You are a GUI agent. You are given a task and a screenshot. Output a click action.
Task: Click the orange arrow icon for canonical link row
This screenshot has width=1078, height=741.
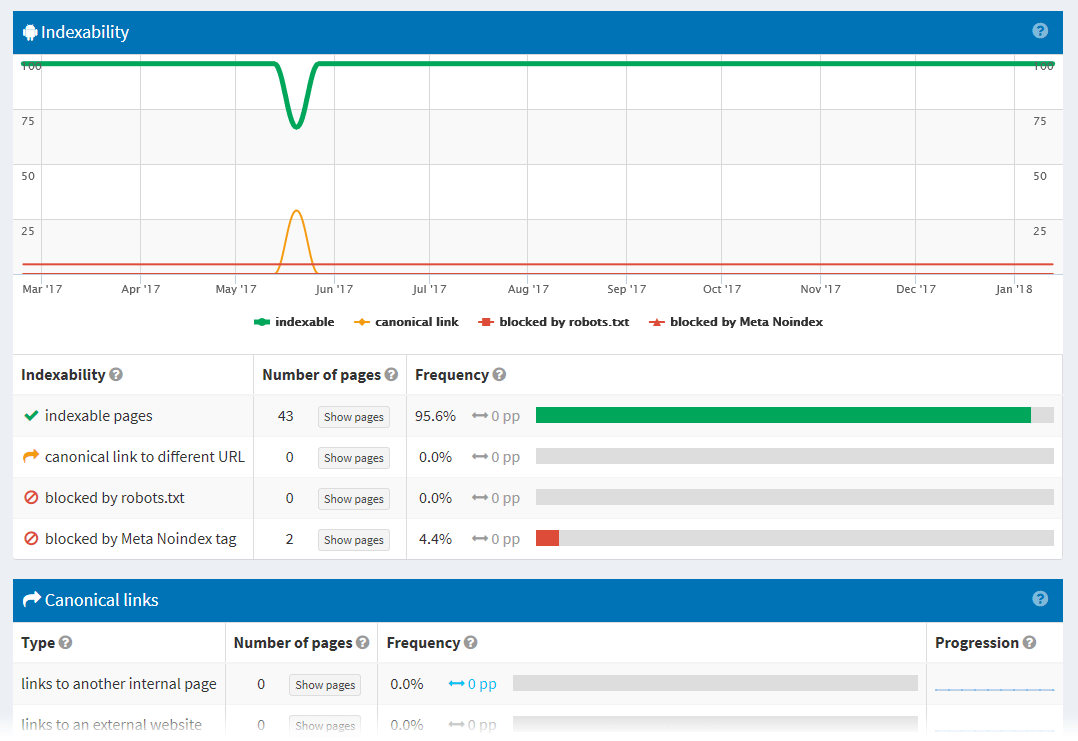point(28,457)
